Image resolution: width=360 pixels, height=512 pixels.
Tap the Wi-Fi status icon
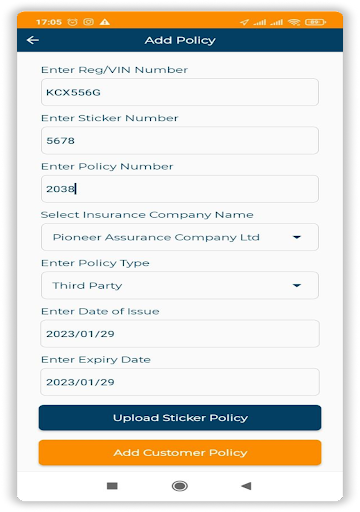294,22
